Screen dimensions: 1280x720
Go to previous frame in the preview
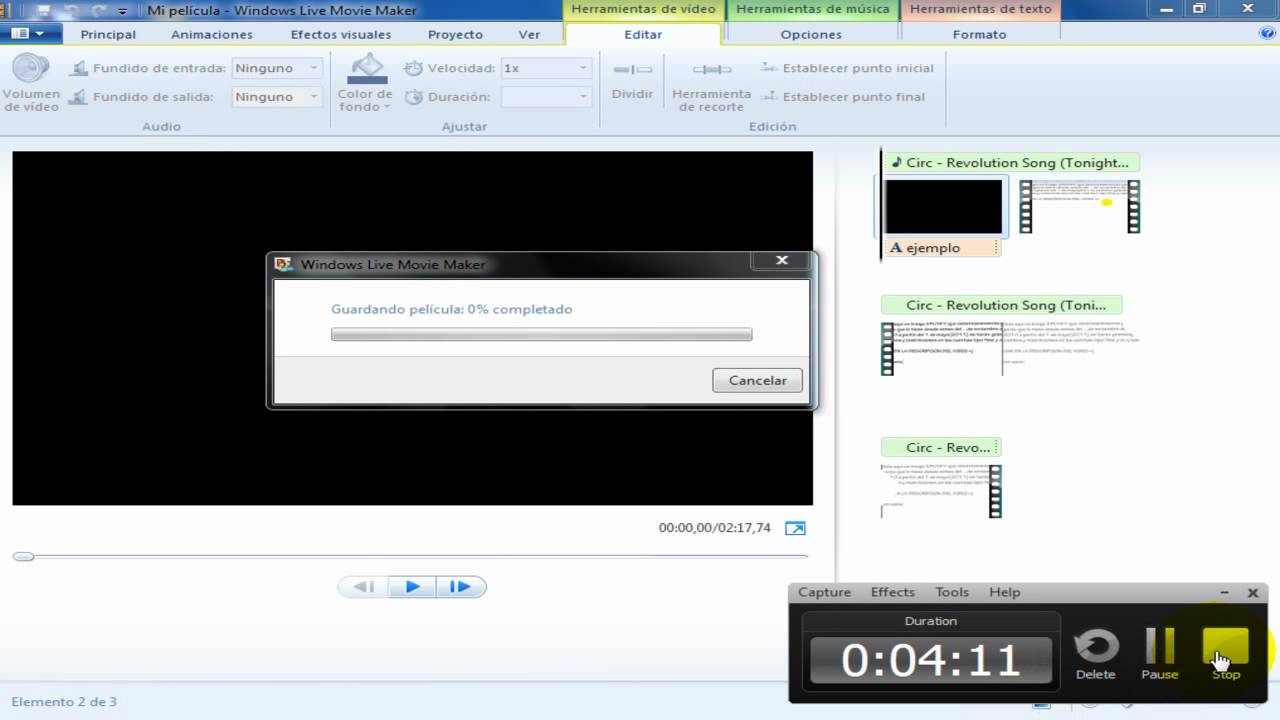click(x=363, y=587)
